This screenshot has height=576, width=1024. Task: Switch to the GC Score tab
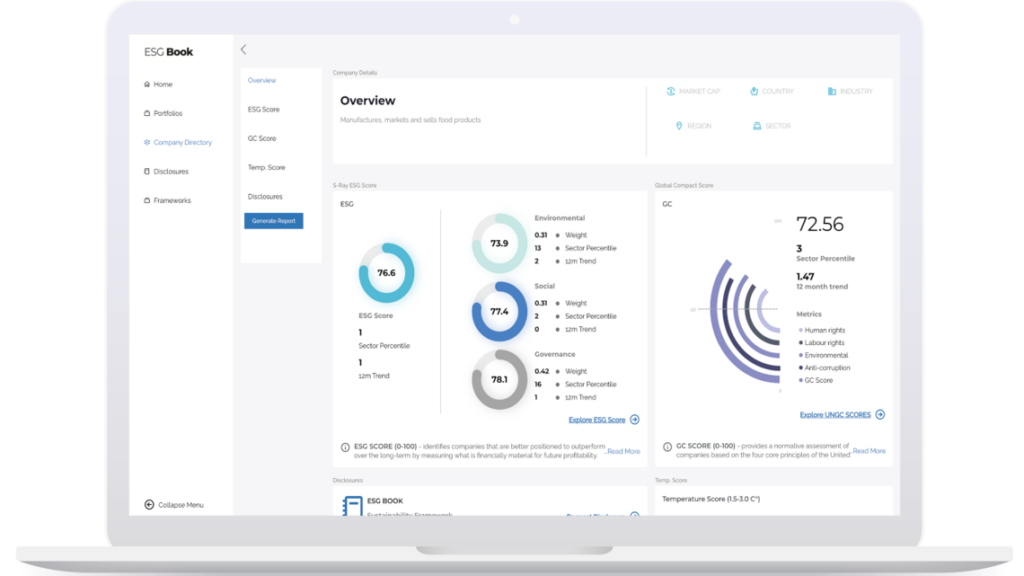tap(262, 138)
